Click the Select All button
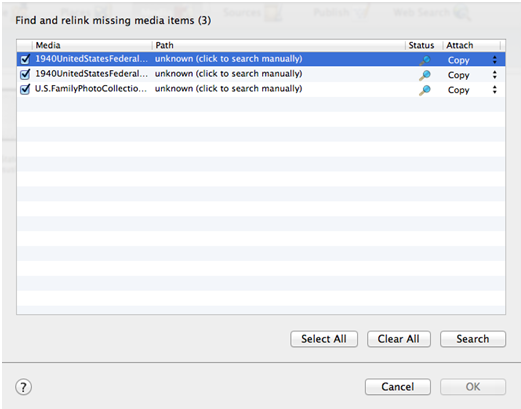Screen dimensions: 521x409 (324, 339)
